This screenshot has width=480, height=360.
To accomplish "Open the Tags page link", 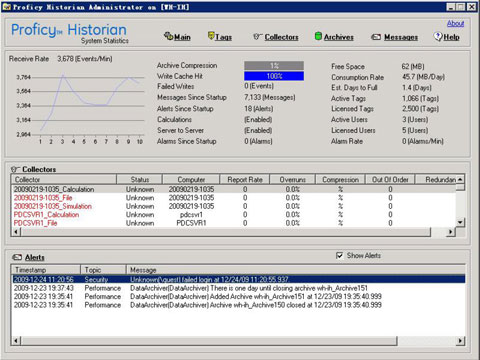I will (x=223, y=37).
